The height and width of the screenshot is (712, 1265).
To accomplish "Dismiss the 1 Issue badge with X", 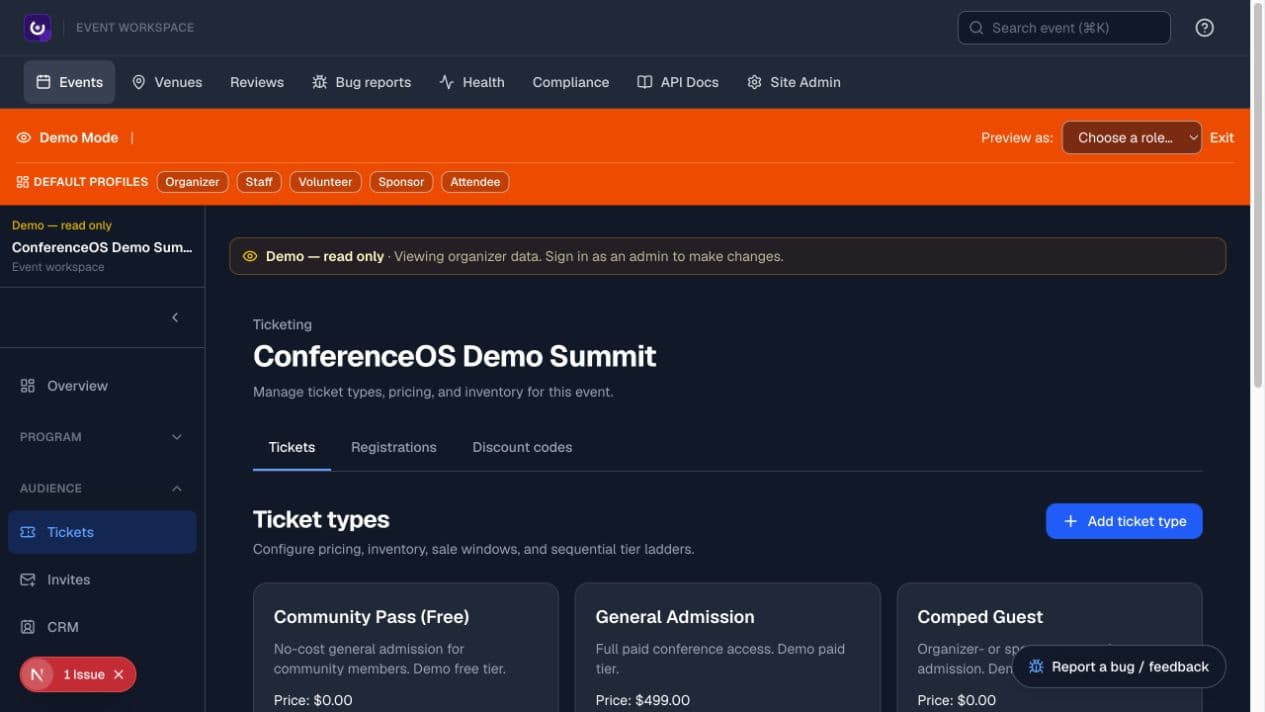I will tap(118, 675).
